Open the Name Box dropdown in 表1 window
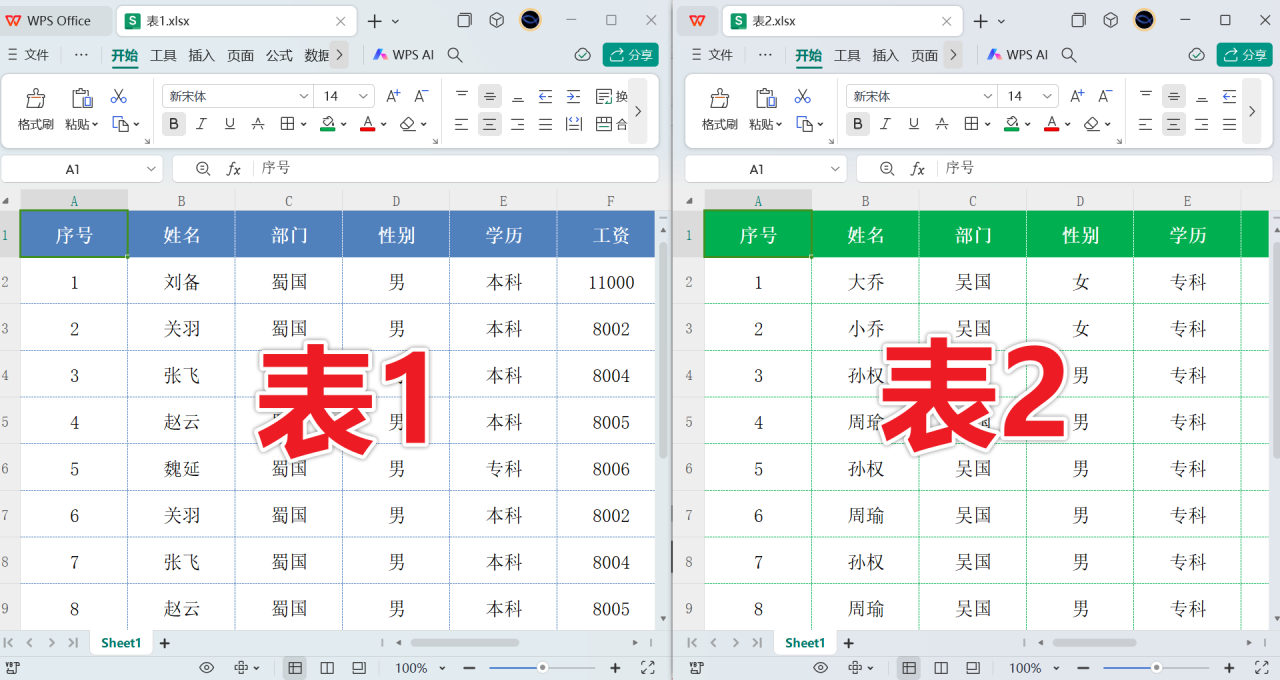Viewport: 1280px width, 680px height. click(150, 169)
